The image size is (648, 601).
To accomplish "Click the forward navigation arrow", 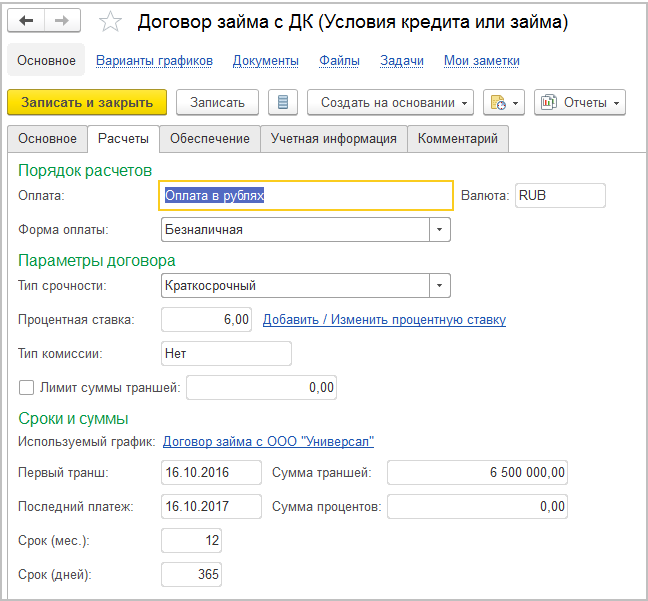I will (61, 21).
